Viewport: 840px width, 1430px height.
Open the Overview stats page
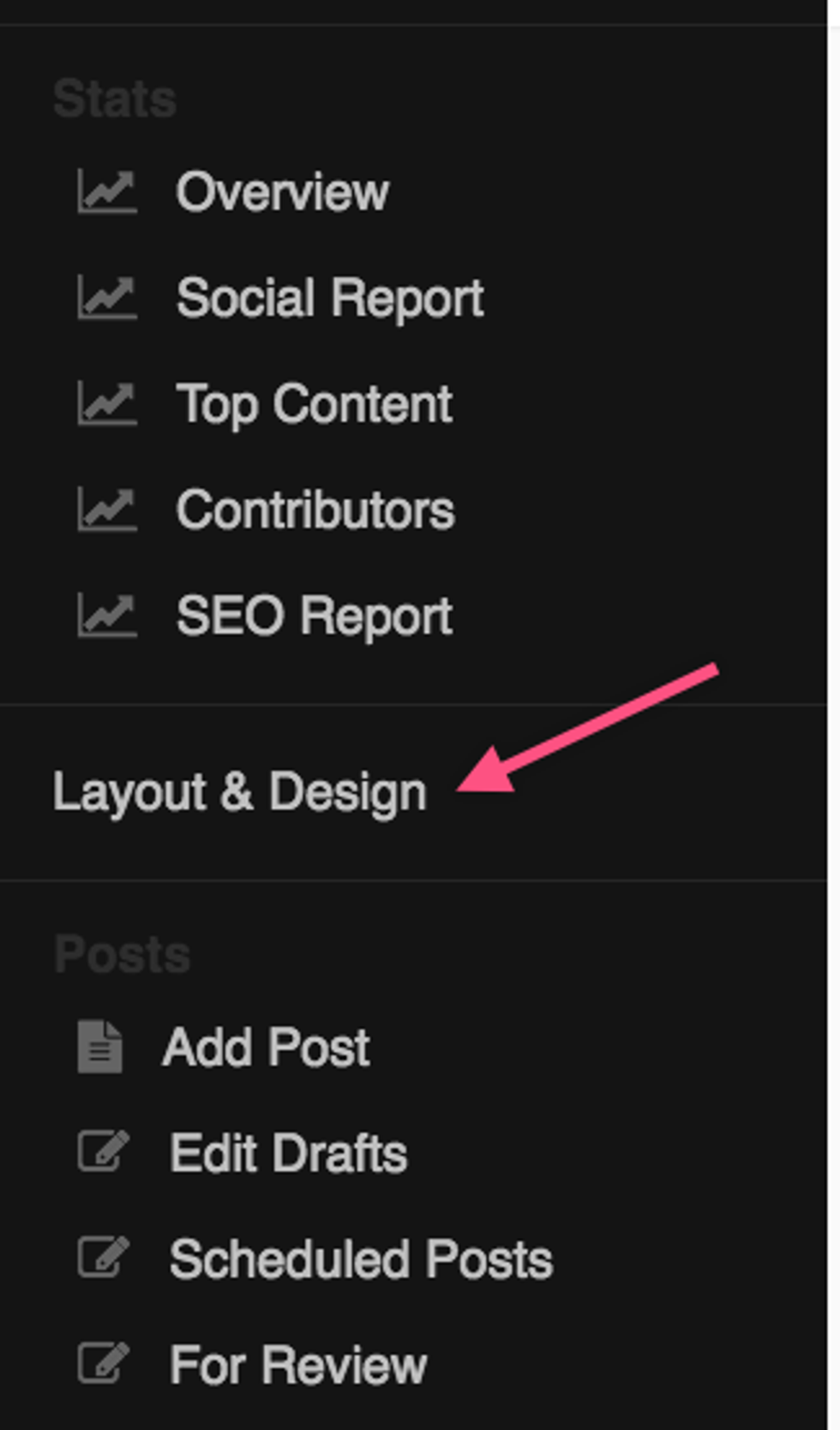coord(282,191)
